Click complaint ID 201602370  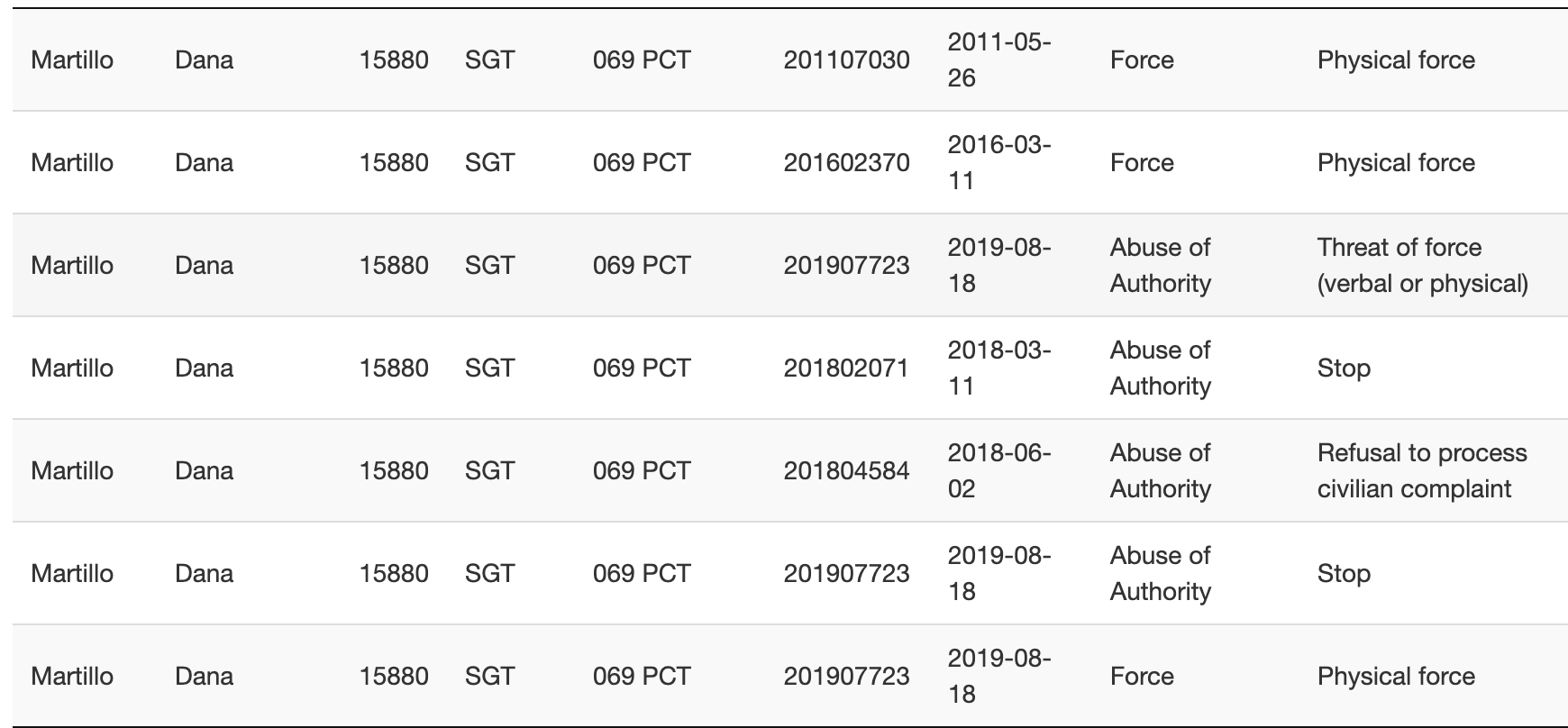click(x=846, y=163)
